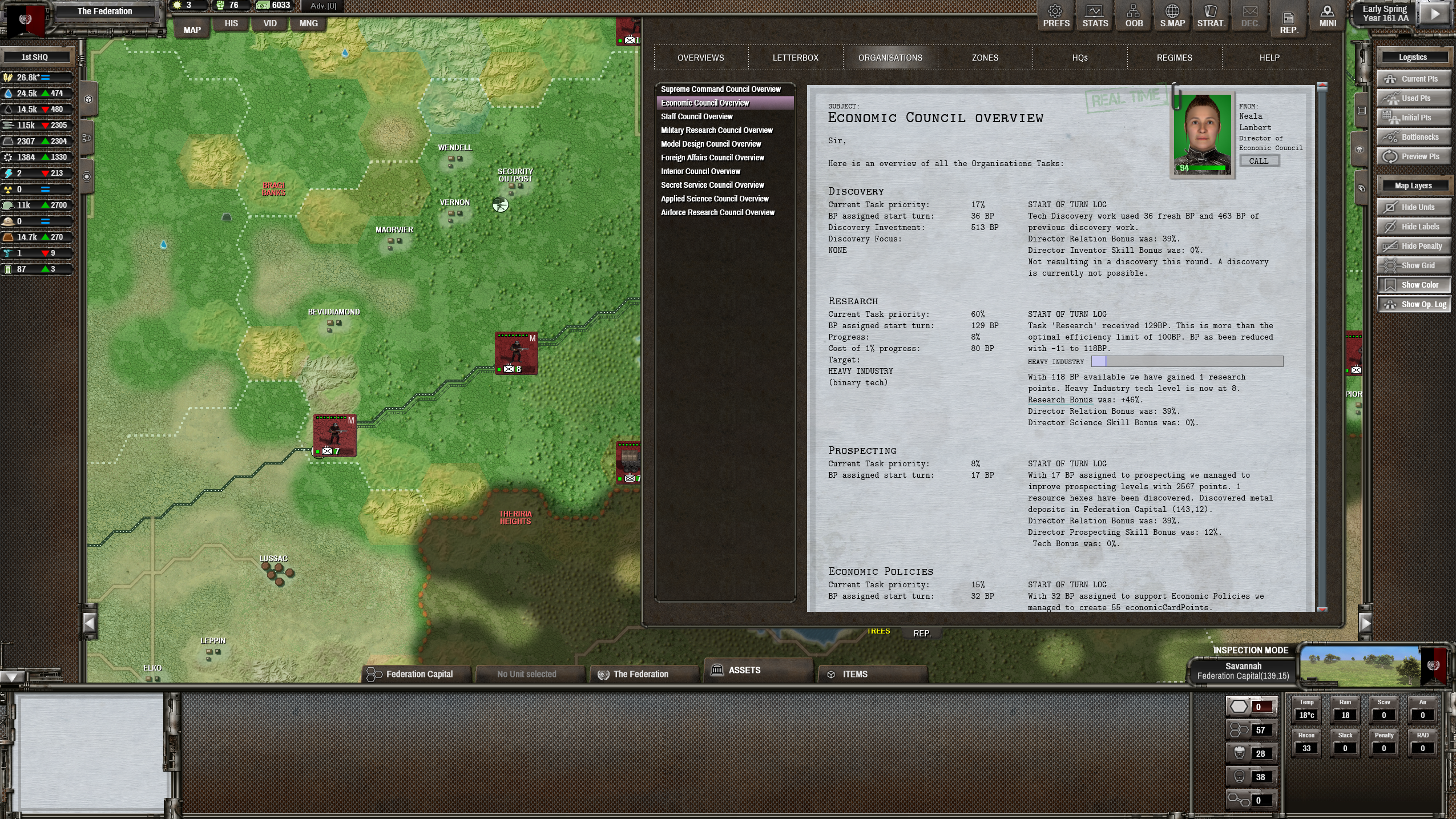Click the Research Bonus underlined link
Image resolution: width=1456 pixels, height=819 pixels.
1060,400
